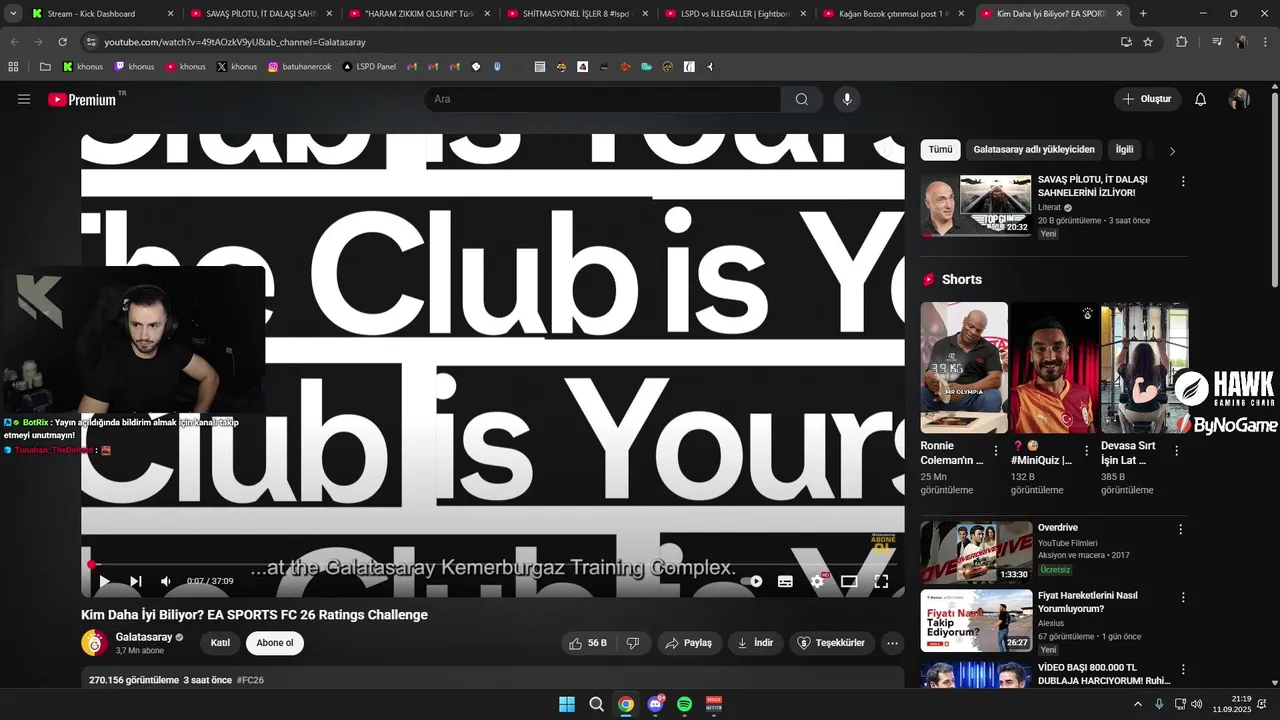Download the video with İndir
Screen dimensions: 1280x720
[x=755, y=643]
